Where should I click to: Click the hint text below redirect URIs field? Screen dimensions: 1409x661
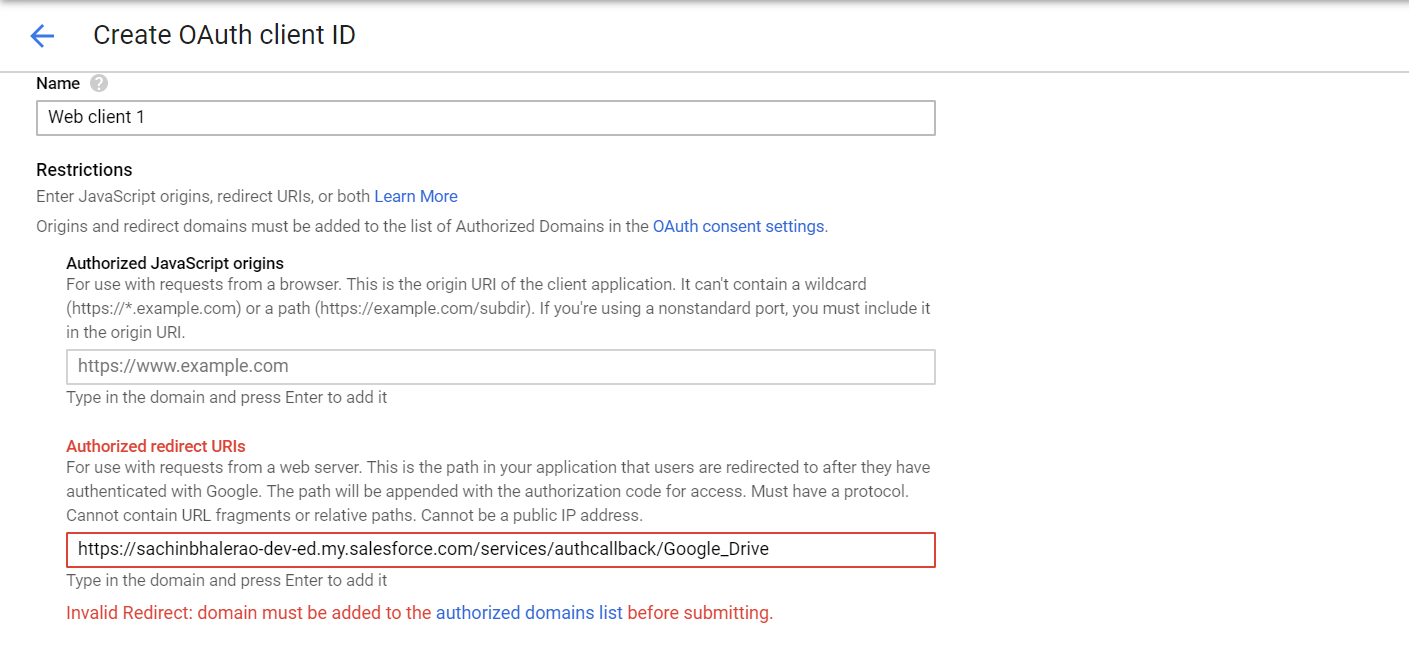click(226, 580)
